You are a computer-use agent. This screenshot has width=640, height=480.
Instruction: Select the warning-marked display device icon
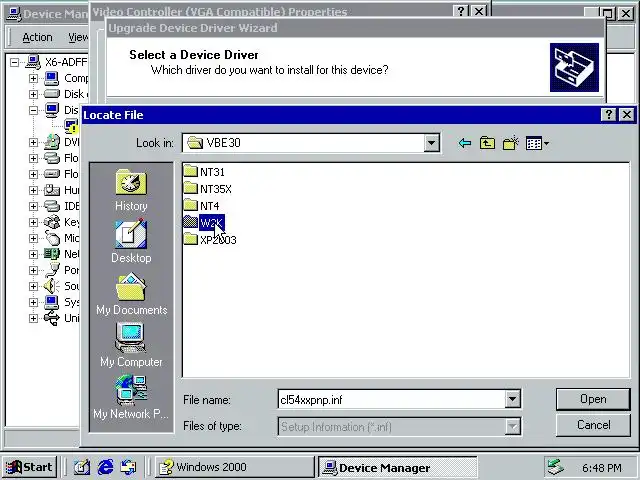click(71, 126)
